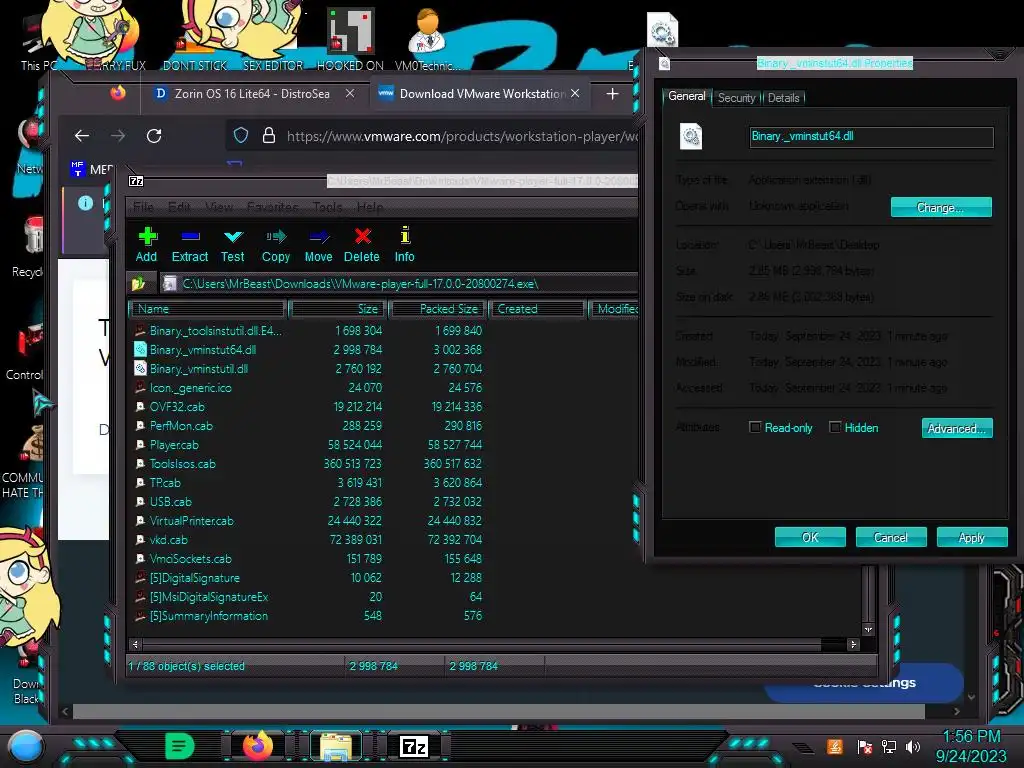Click the Advanced... button in Properties
This screenshot has width=1024, height=768.
(957, 428)
